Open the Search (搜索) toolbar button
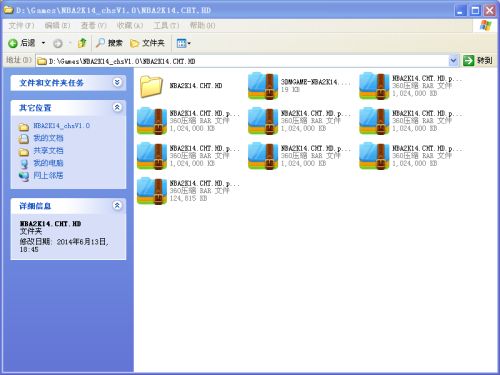This screenshot has width=500, height=375. (109, 43)
